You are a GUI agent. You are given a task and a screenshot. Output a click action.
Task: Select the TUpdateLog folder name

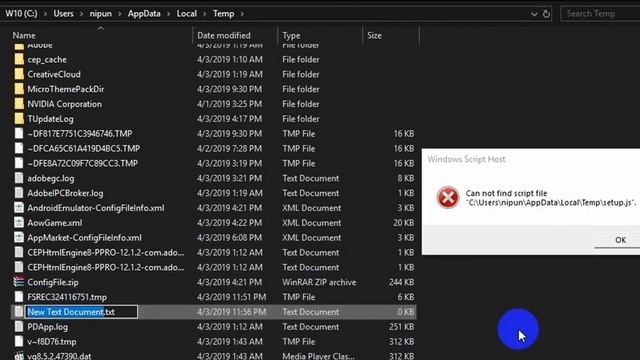point(51,119)
